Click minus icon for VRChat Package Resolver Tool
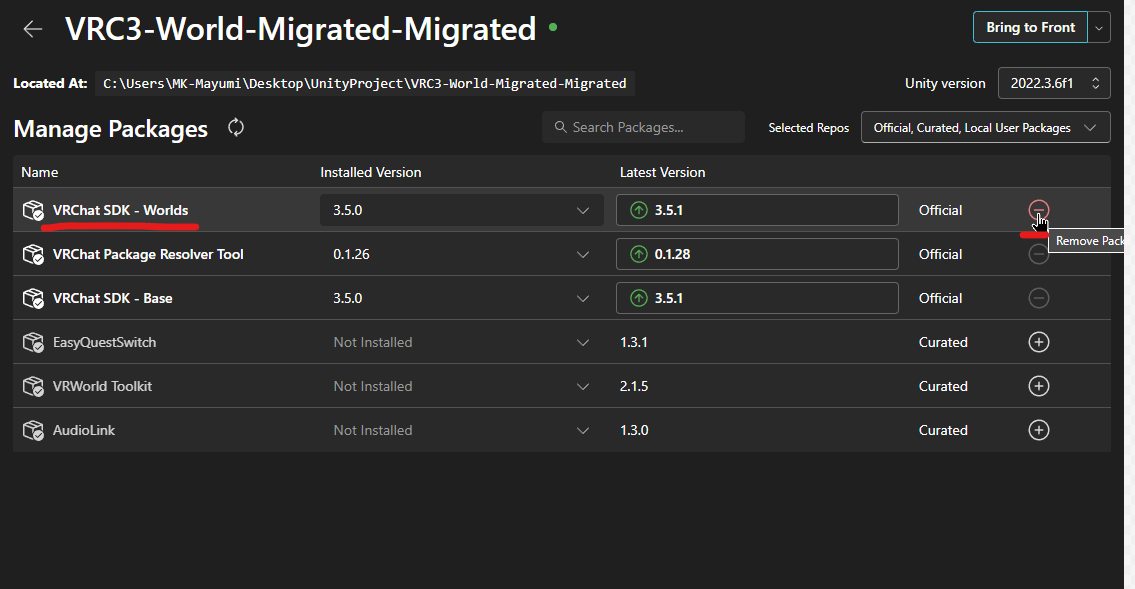 [x=1039, y=254]
